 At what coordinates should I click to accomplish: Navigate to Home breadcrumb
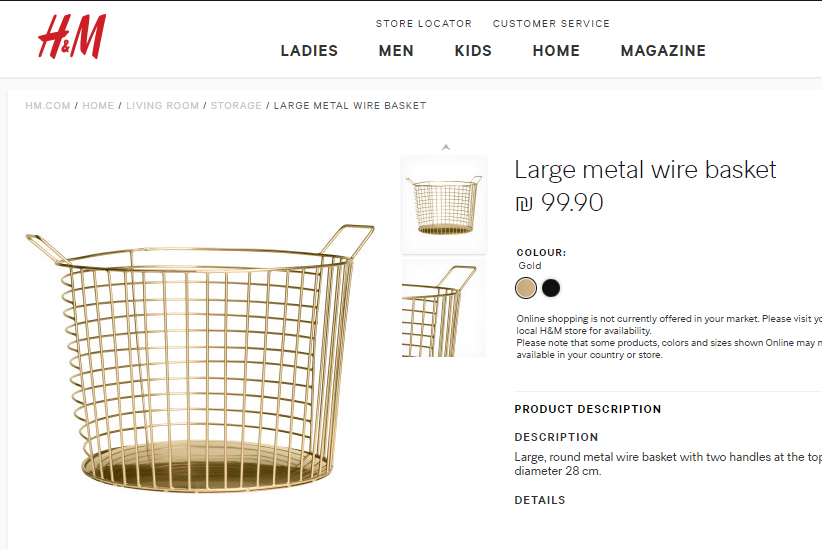point(98,106)
